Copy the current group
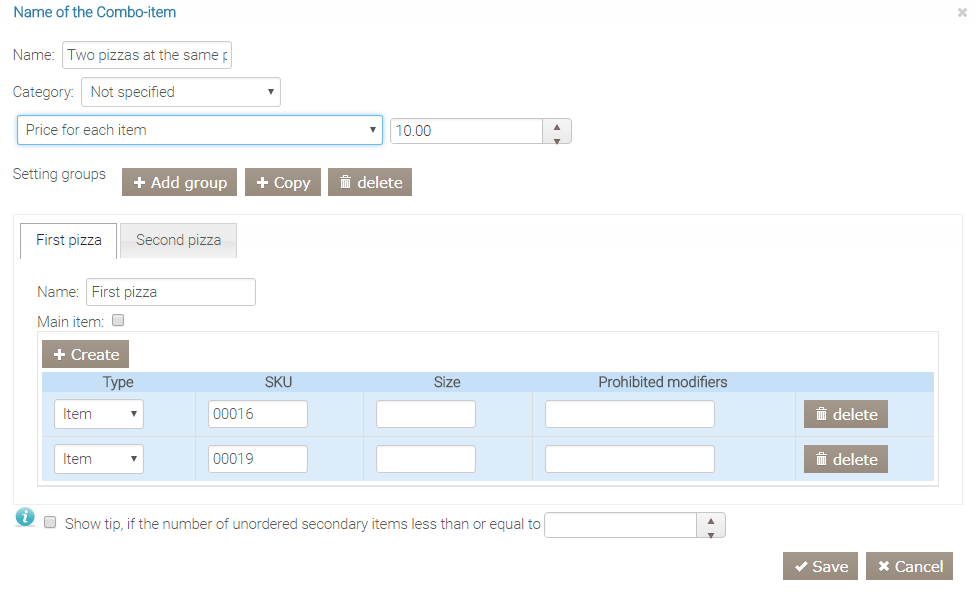980x594 pixels. click(282, 182)
